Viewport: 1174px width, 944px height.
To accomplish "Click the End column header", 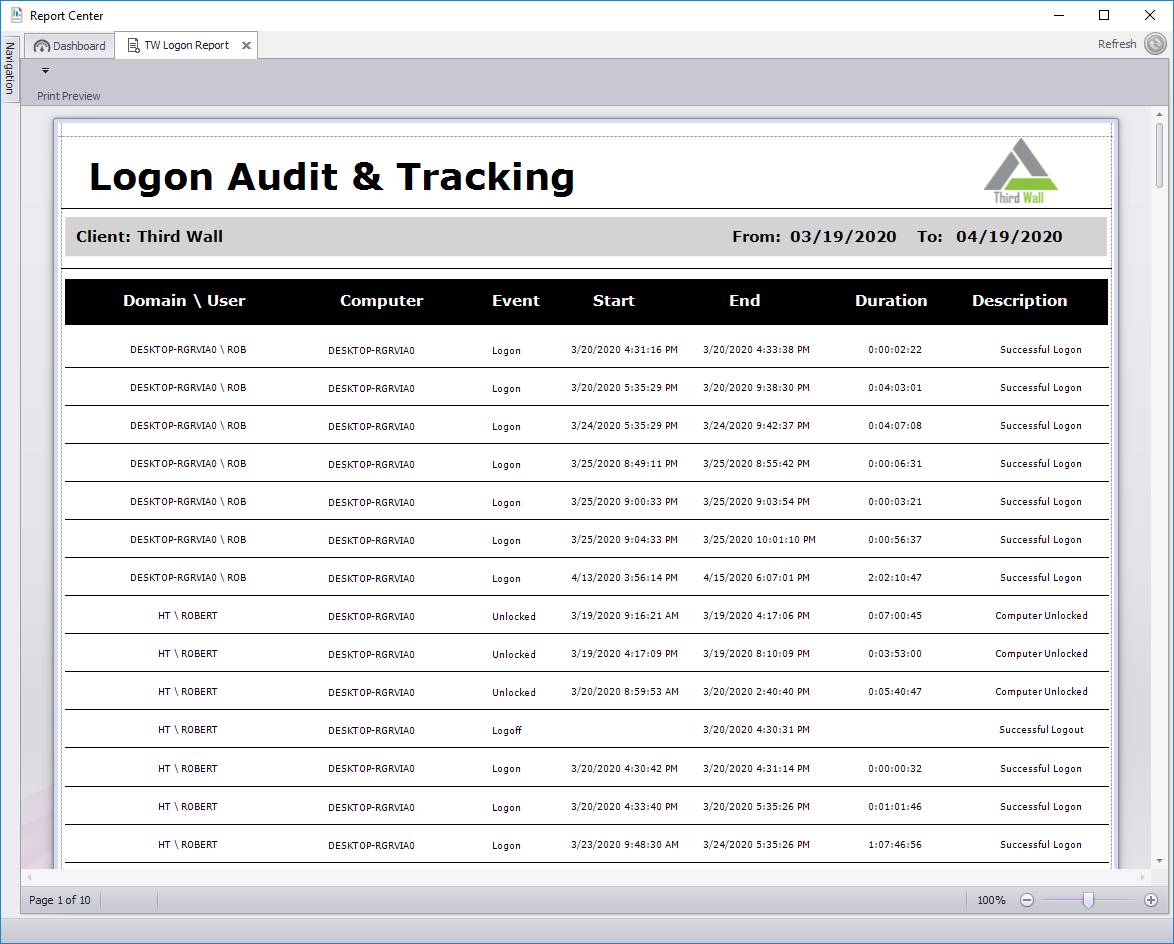I will (x=745, y=301).
